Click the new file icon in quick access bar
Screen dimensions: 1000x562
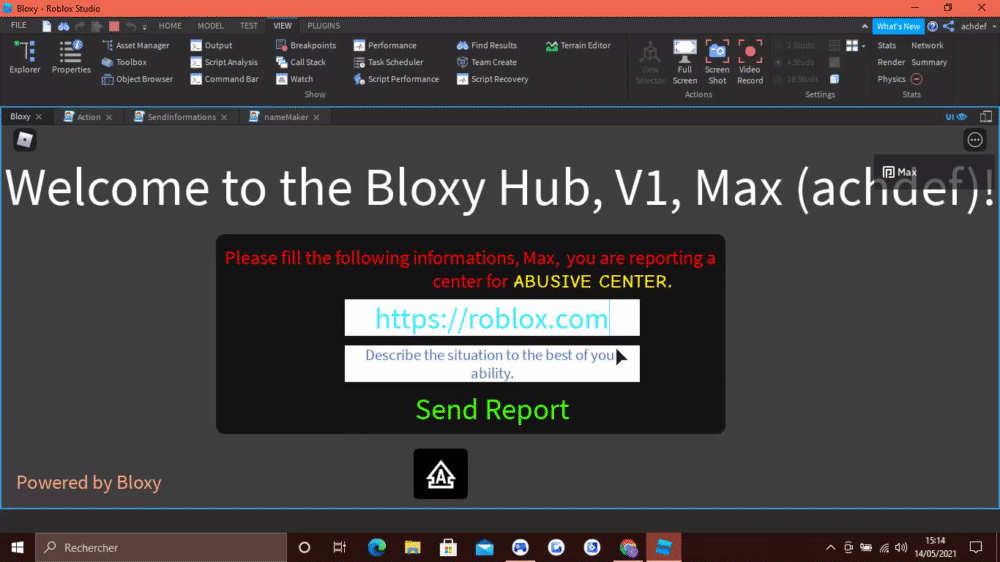[47, 26]
